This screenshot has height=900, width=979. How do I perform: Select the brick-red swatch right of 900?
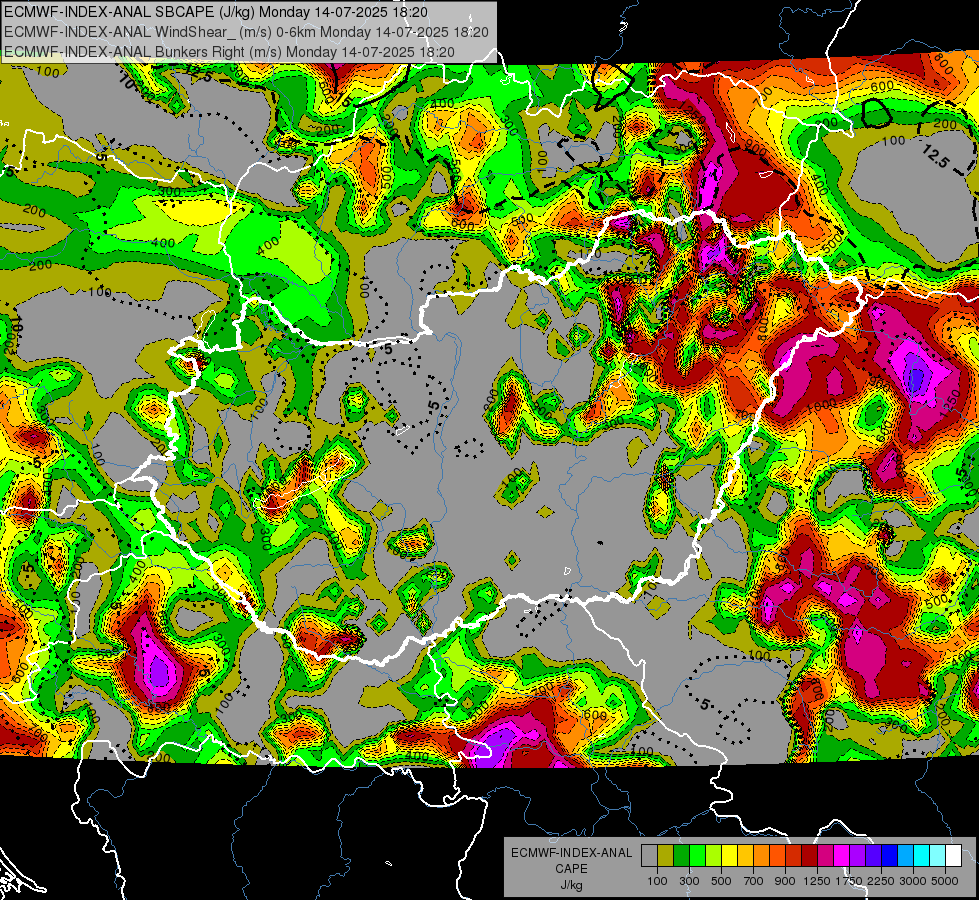click(x=794, y=855)
